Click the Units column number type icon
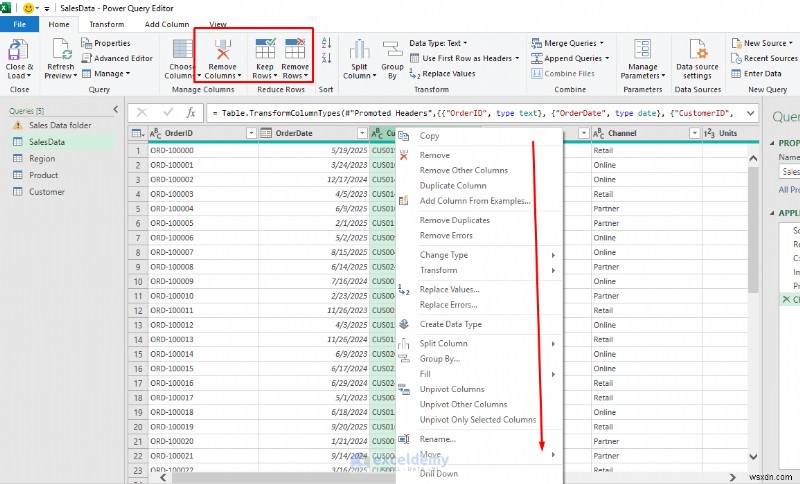 [x=709, y=133]
